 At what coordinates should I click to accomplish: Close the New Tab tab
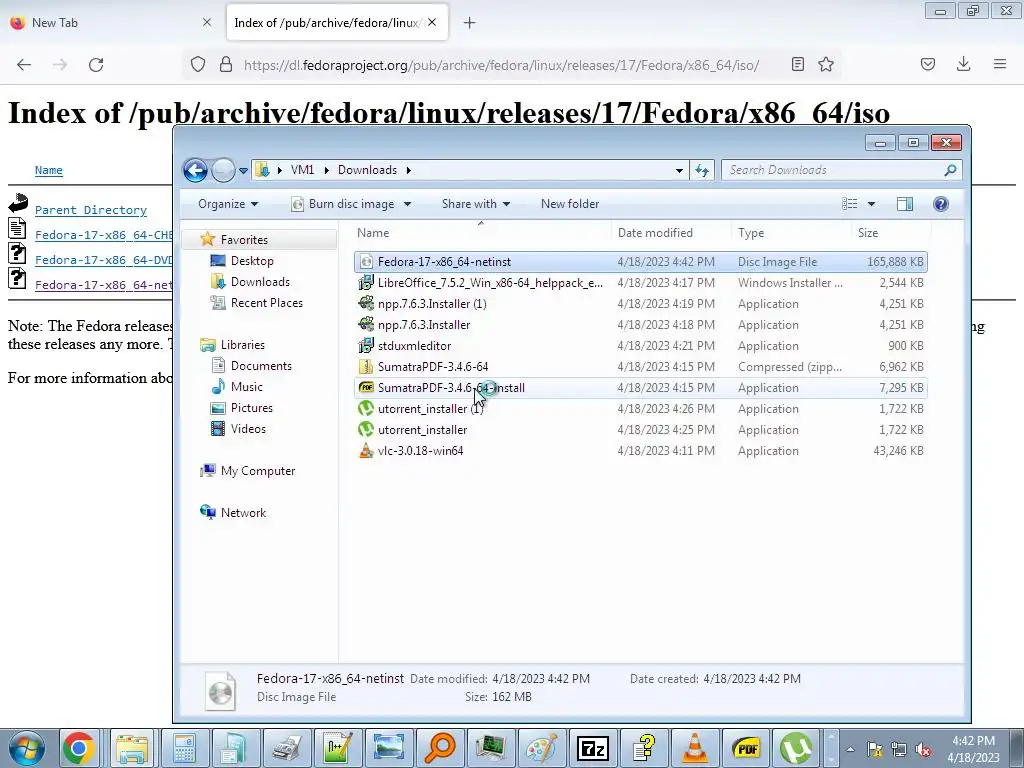click(x=206, y=22)
